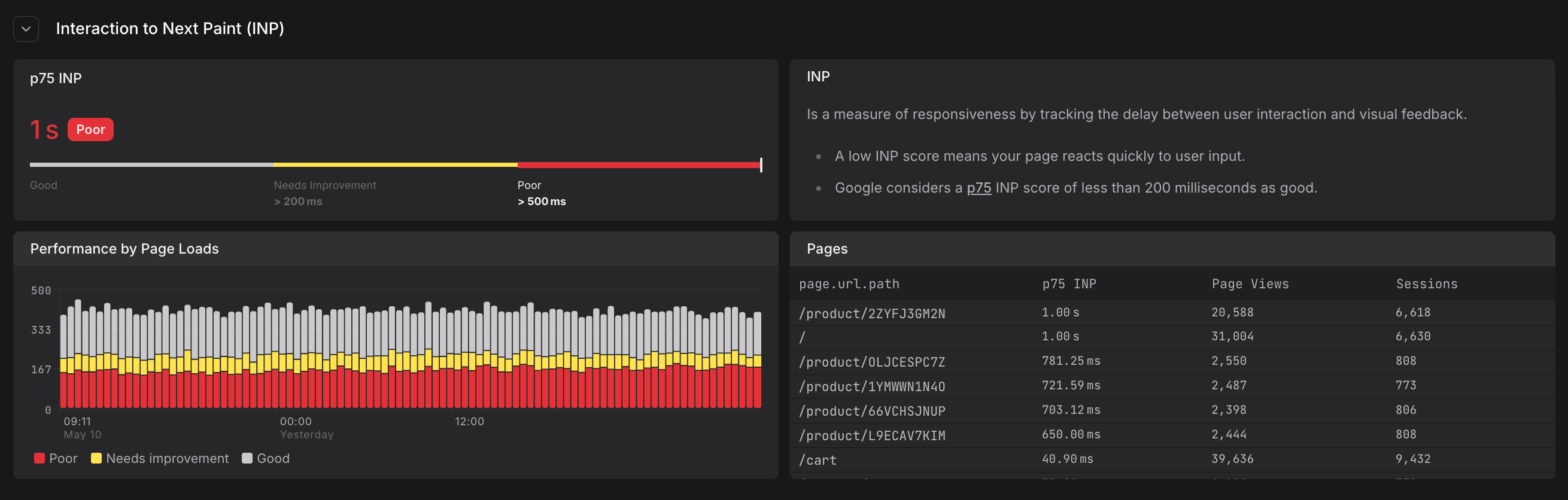
Task: Click the Pages panel title
Action: tap(827, 249)
